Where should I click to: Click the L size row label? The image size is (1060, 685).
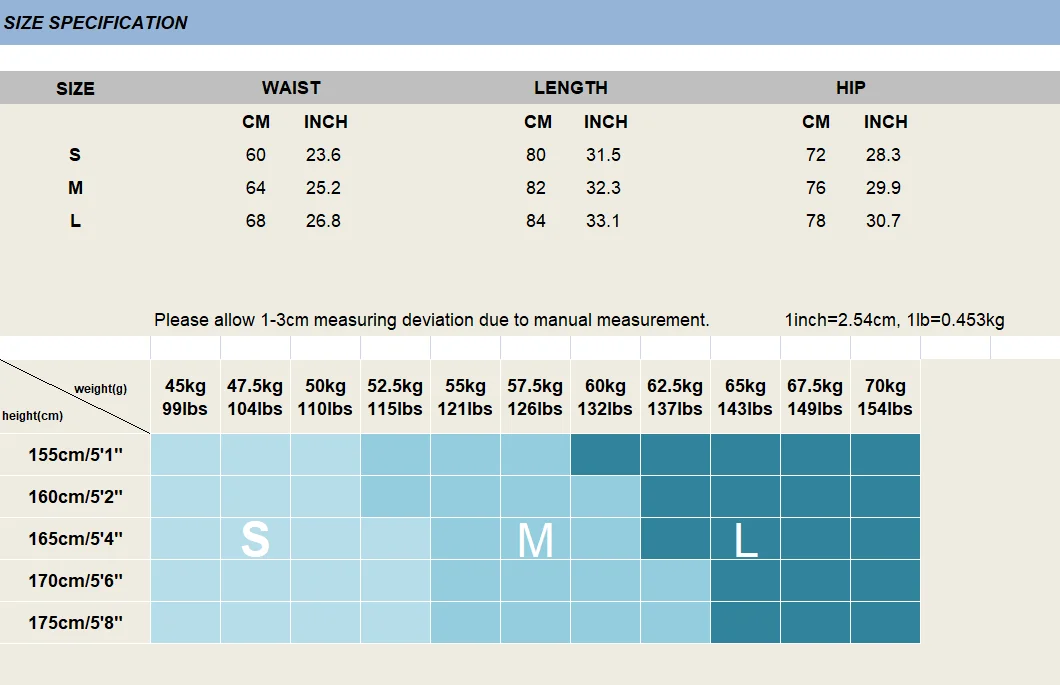75,221
